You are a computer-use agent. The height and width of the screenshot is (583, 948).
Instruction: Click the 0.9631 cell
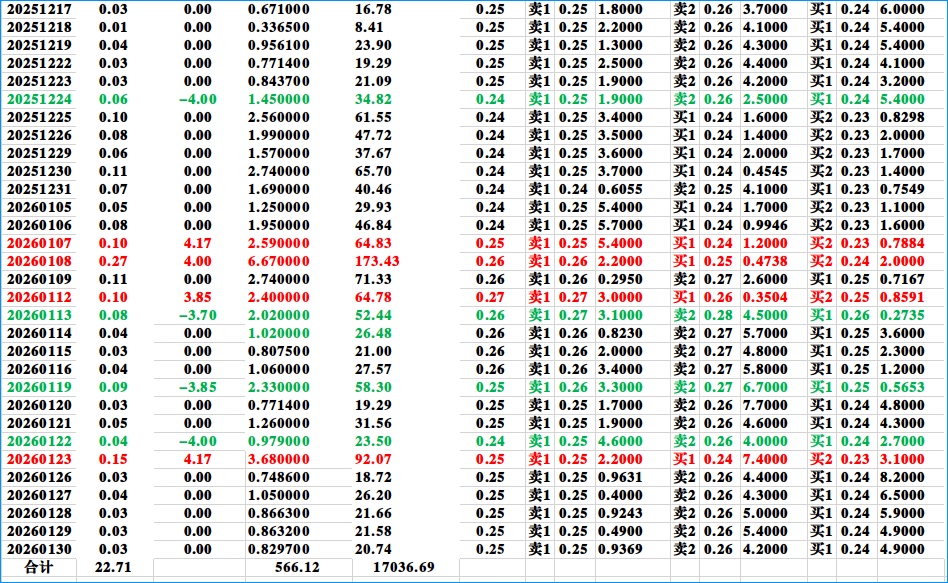tap(620, 477)
